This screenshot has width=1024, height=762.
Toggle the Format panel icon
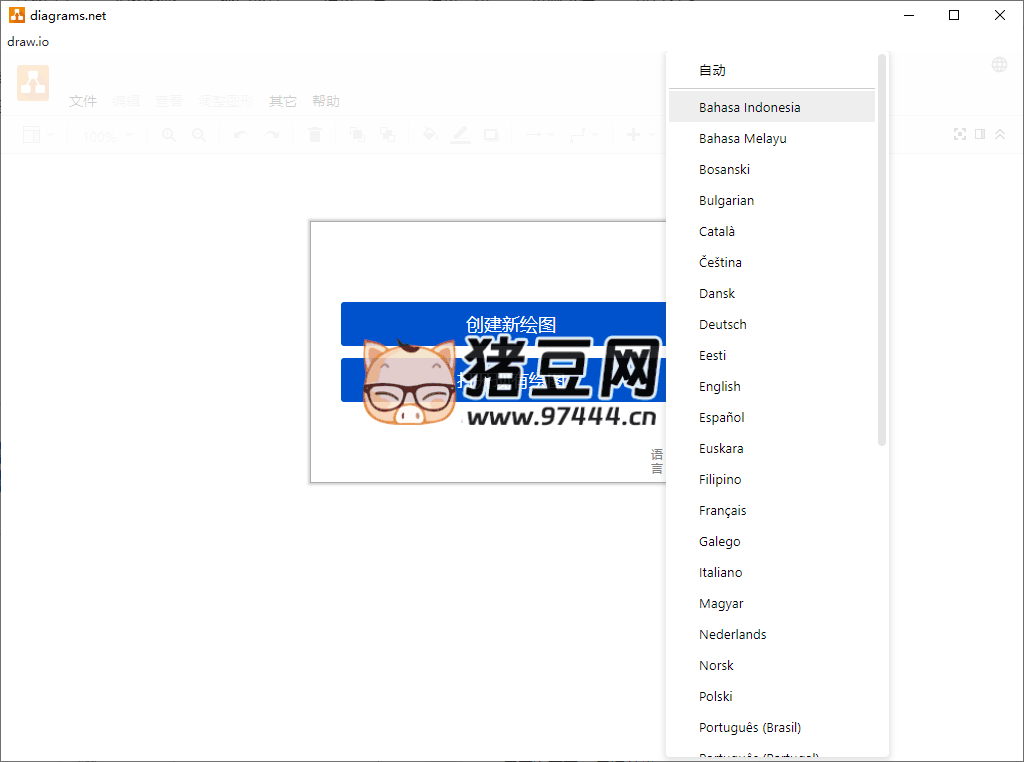click(980, 134)
